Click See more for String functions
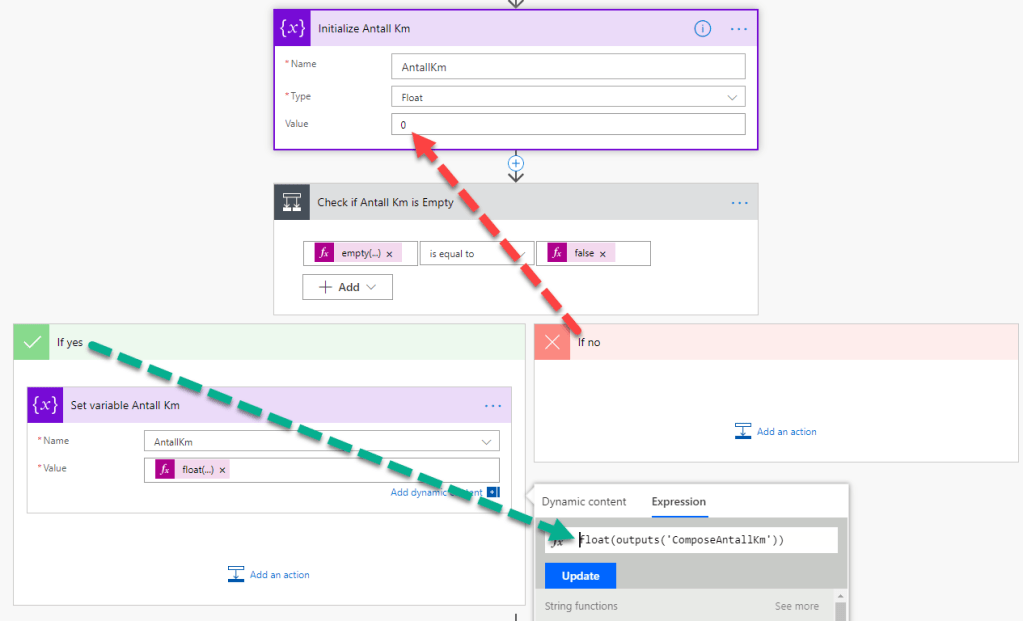Image resolution: width=1023 pixels, height=621 pixels. [x=796, y=606]
